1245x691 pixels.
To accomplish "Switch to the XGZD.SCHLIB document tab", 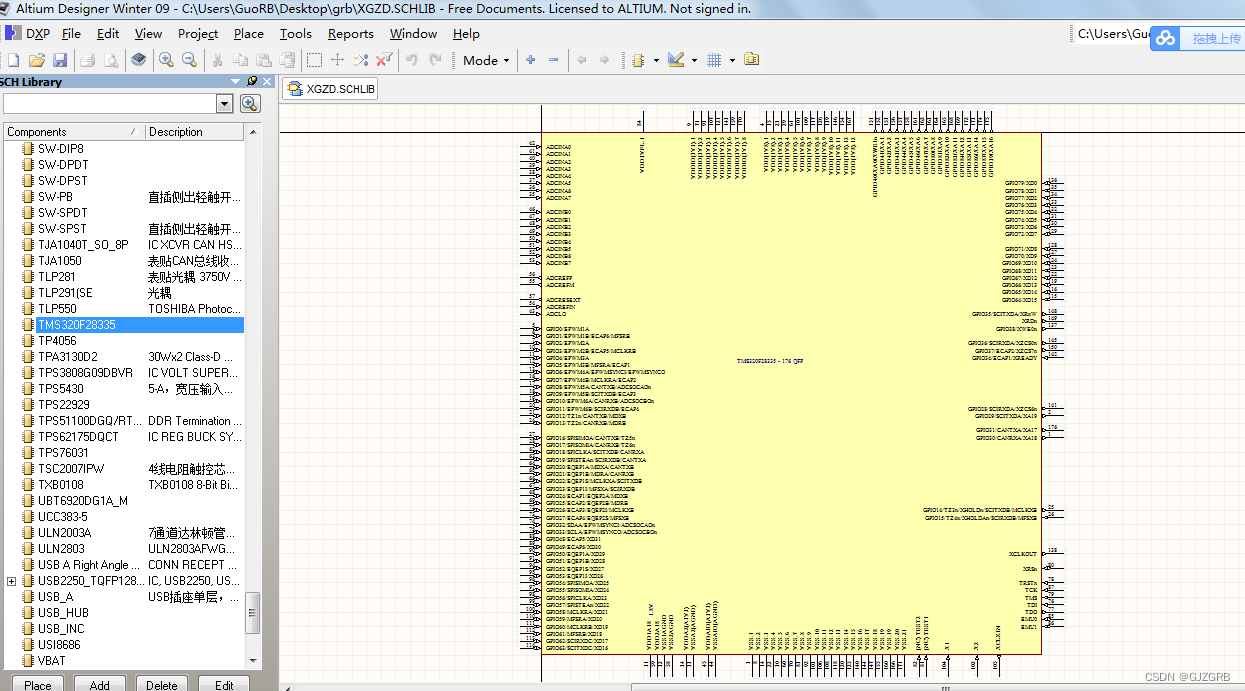I will pyautogui.click(x=329, y=88).
